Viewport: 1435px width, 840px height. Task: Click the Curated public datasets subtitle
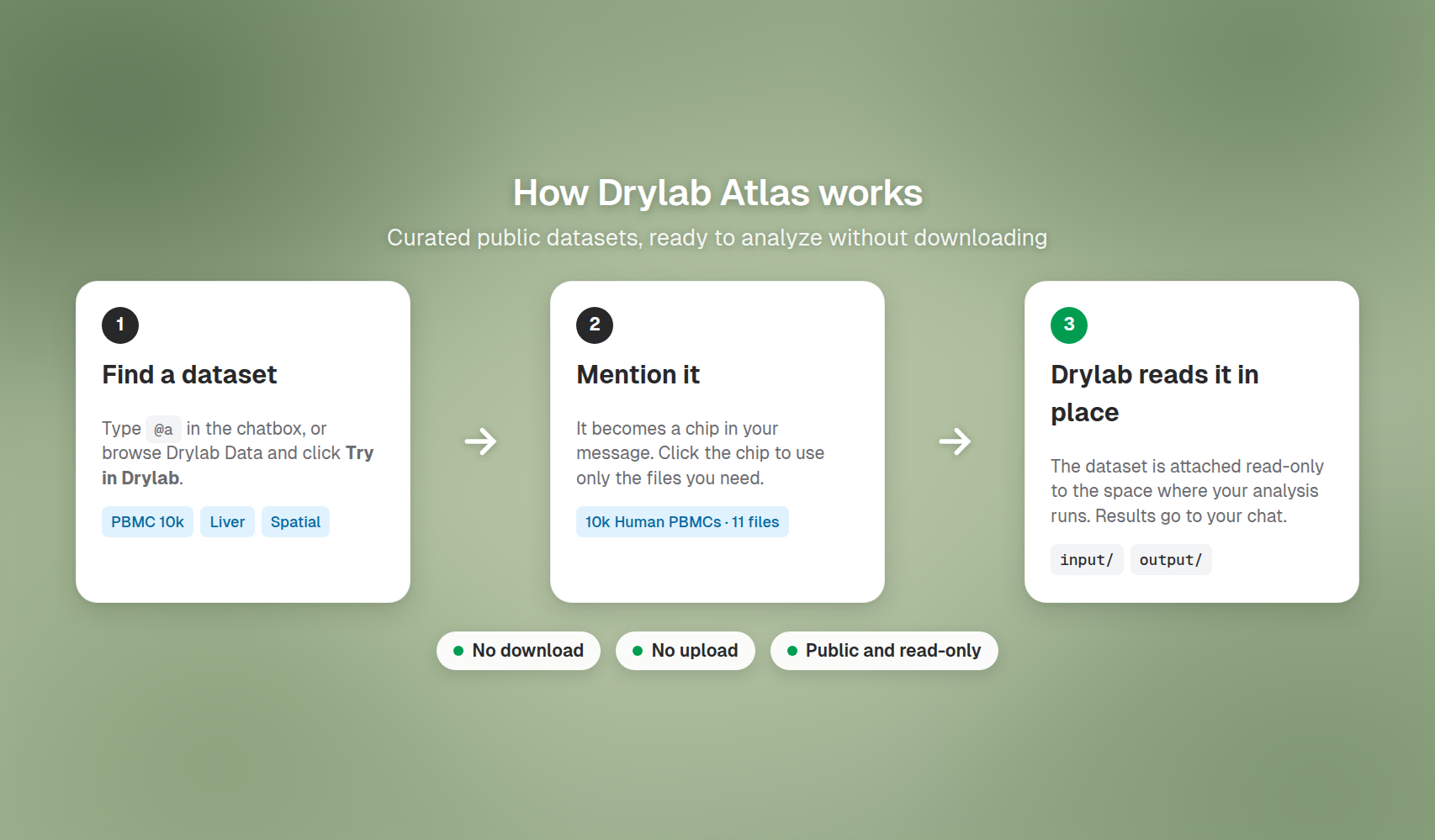(x=717, y=238)
